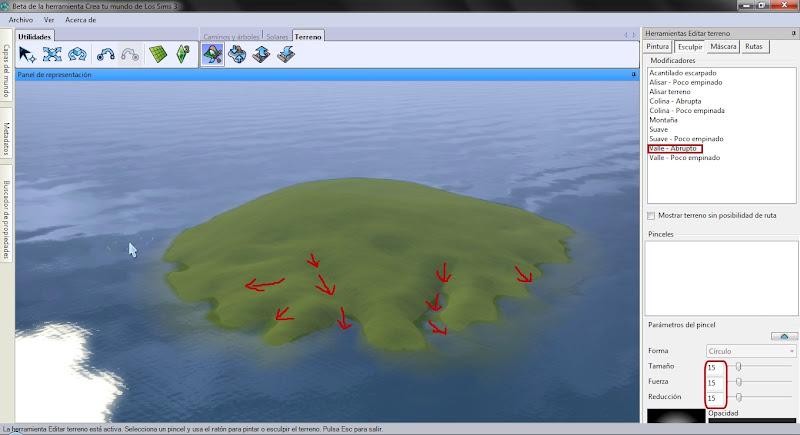Pin the Herramientas Editar terreno panel
800x435 pixels.
[x=793, y=33]
